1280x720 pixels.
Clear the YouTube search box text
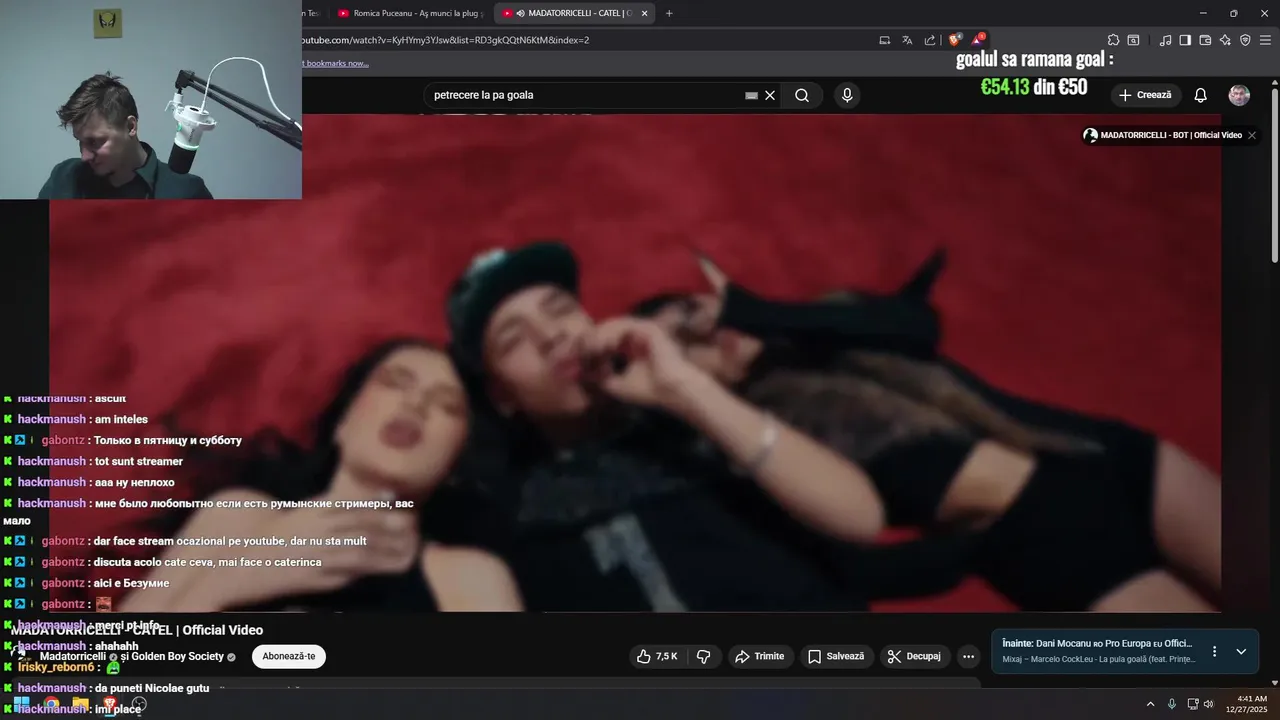tap(770, 95)
